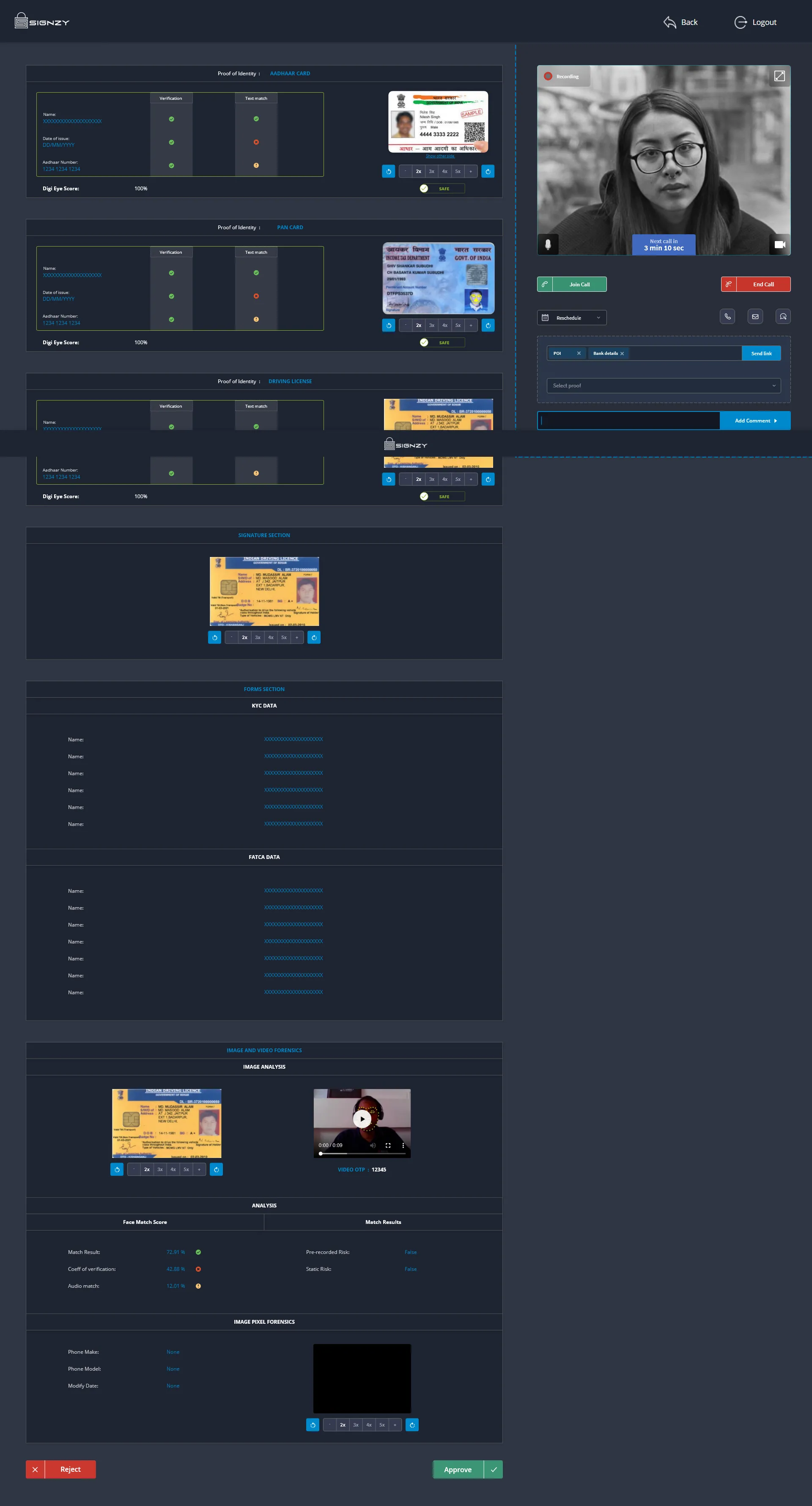812x1506 pixels.
Task: Toggle the camera icon in video panel
Action: (779, 244)
